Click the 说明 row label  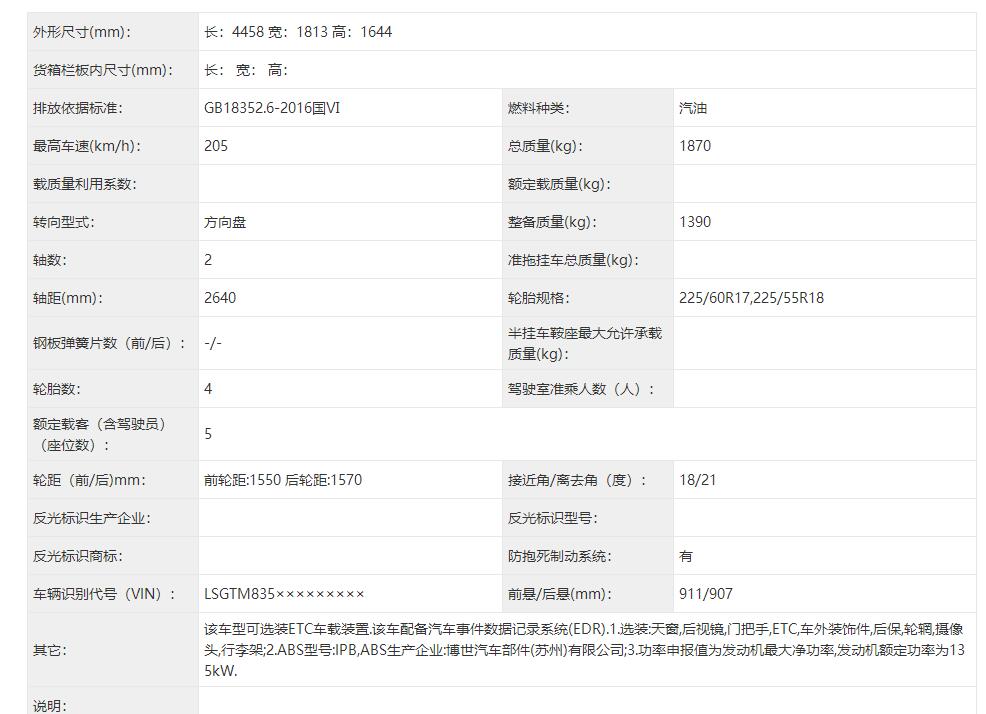(x=49, y=706)
